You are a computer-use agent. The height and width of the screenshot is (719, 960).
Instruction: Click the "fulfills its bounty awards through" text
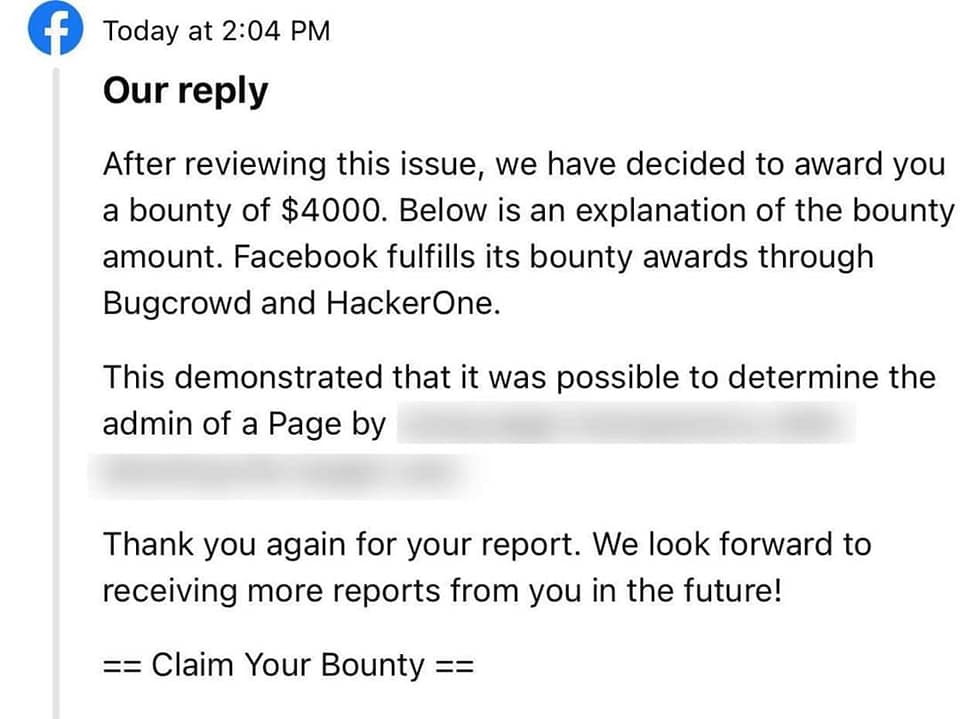[630, 257]
